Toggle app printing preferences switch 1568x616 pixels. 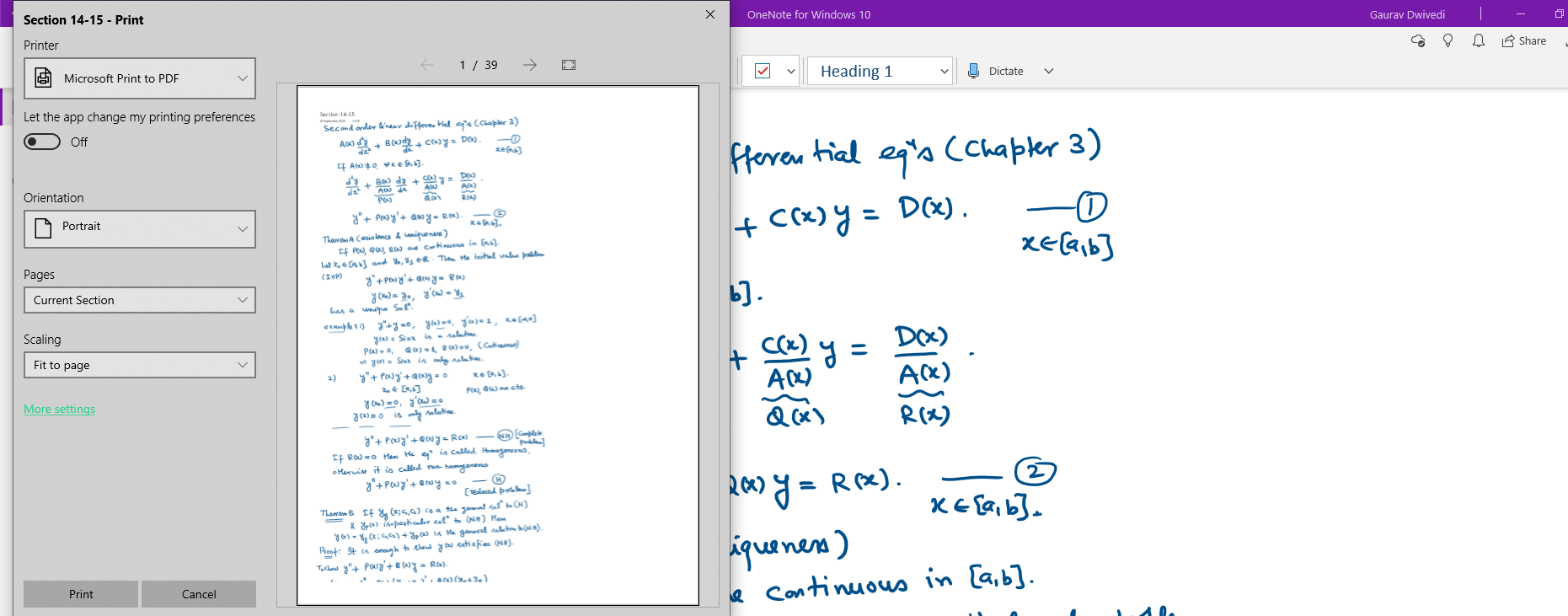click(x=42, y=142)
